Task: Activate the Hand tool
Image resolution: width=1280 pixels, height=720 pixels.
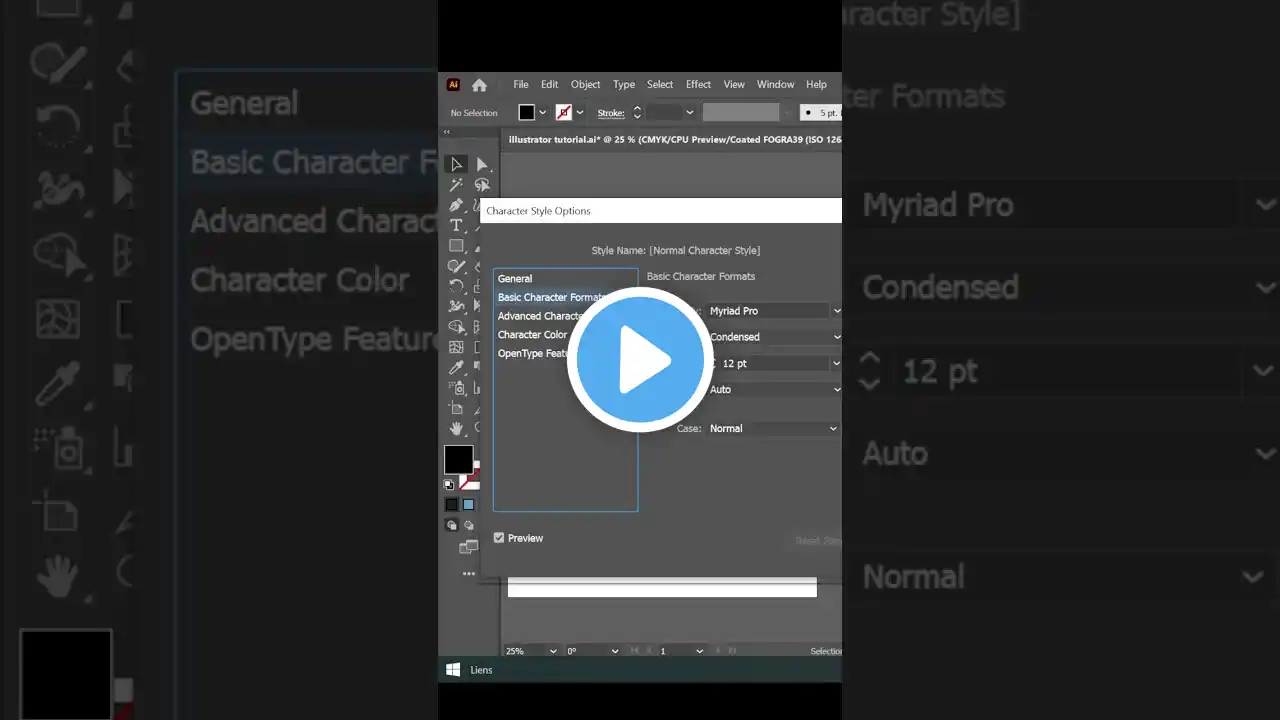Action: [x=456, y=428]
